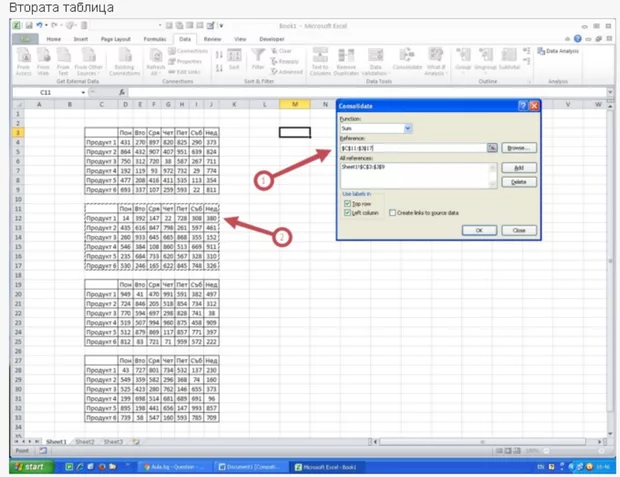
Task: Click the Text to Columns icon
Action: tap(320, 61)
